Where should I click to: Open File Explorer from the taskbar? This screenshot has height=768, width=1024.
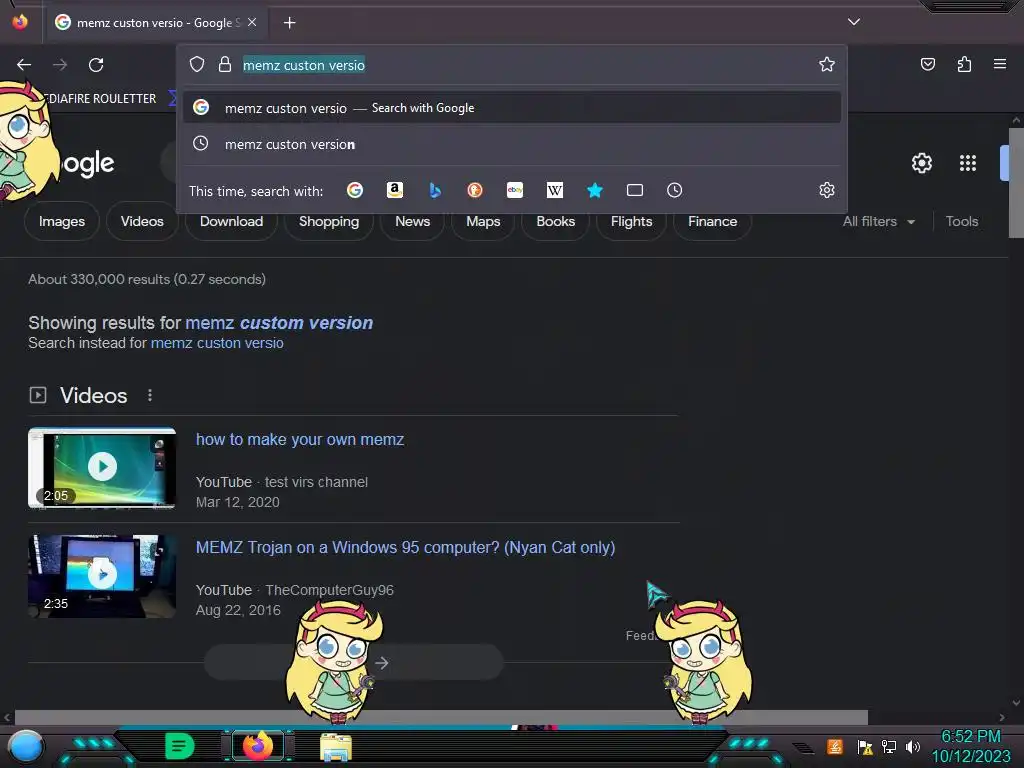tap(336, 747)
